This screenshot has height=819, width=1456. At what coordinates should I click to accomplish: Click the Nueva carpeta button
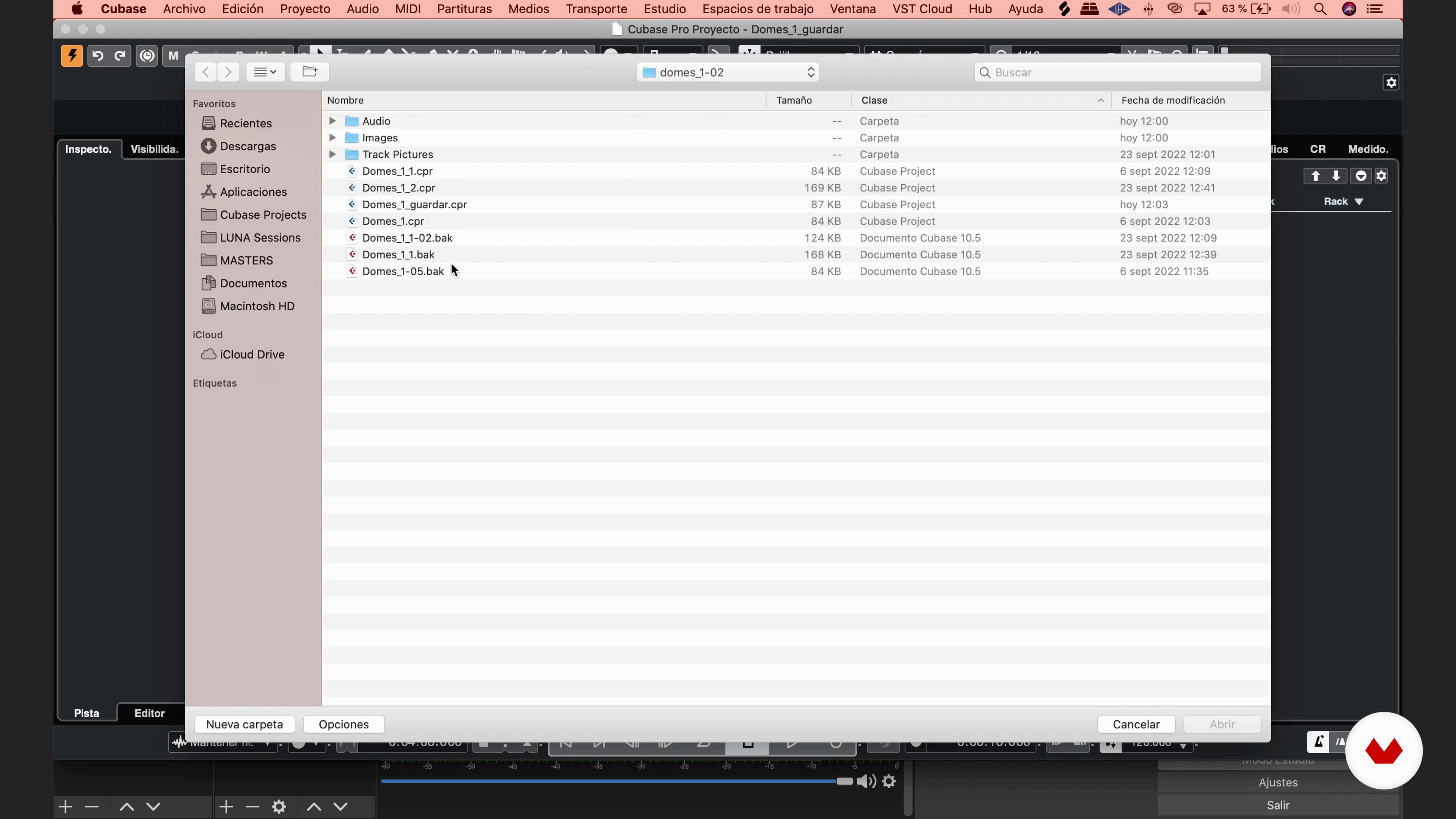tap(244, 725)
